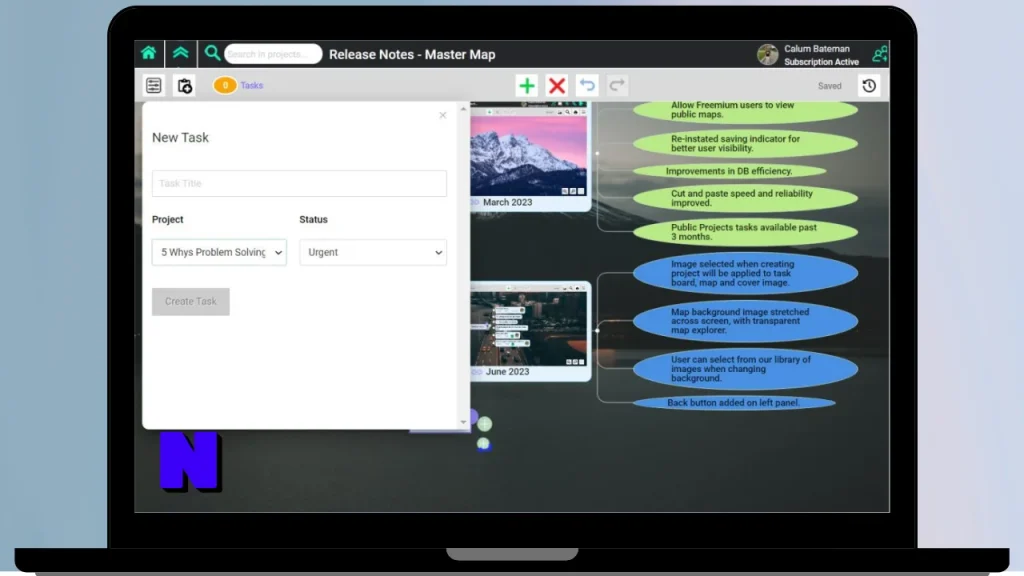This screenshot has width=1024, height=576.
Task: Open the list panel icon in toolbar
Action: 153,86
